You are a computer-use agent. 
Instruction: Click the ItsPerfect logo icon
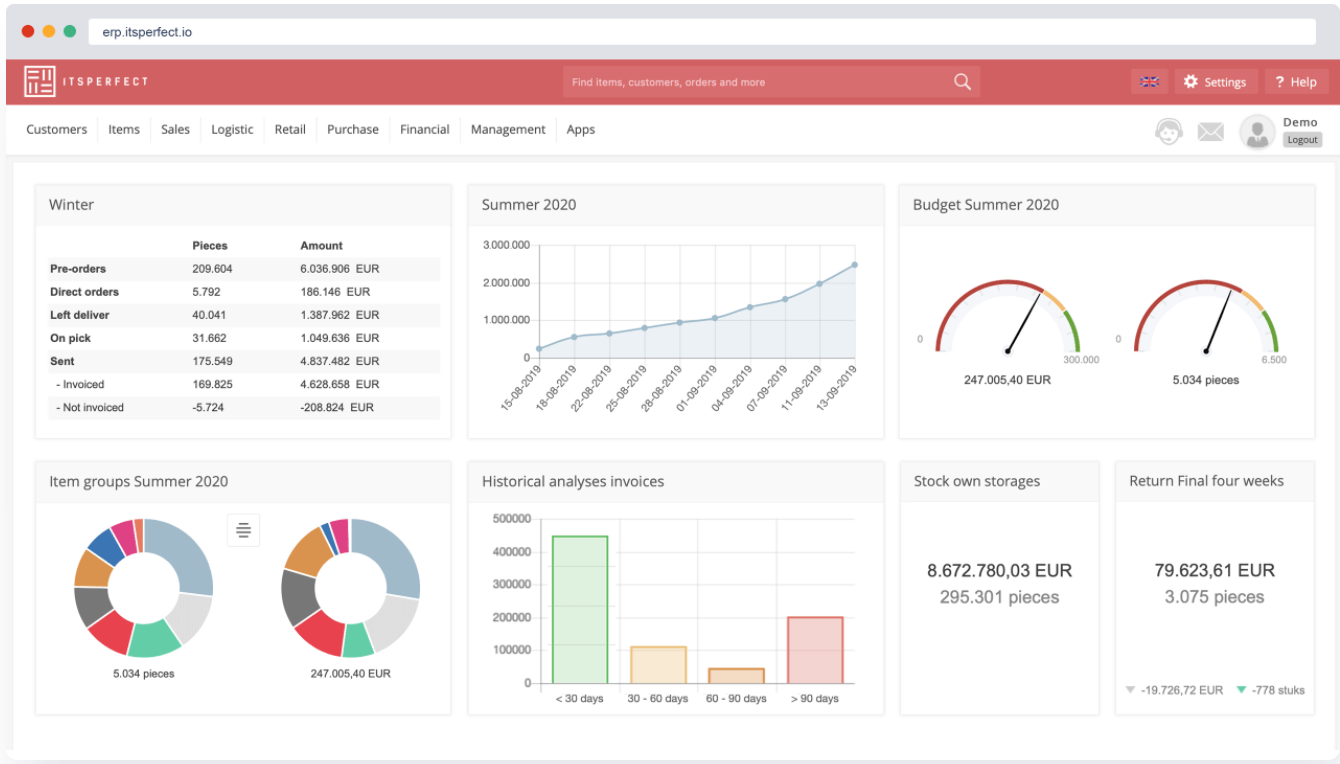(x=40, y=81)
